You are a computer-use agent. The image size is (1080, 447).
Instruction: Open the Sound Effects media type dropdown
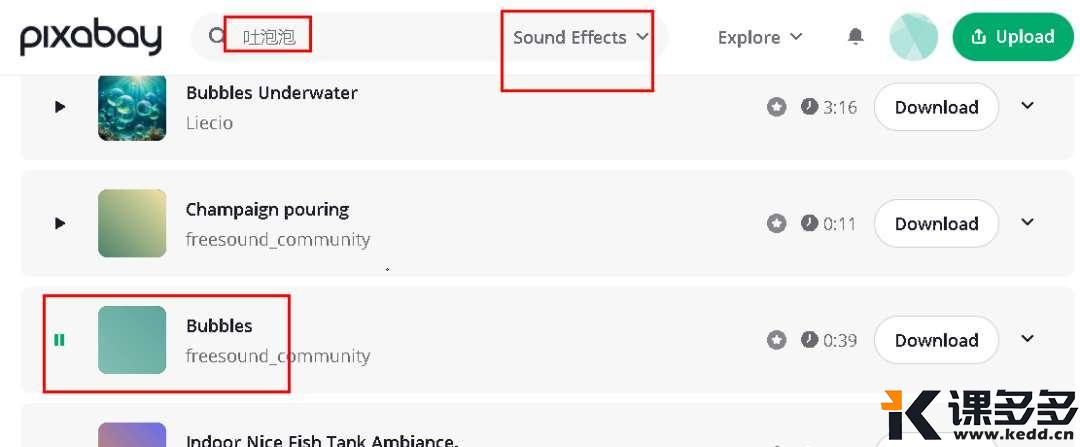pos(581,37)
